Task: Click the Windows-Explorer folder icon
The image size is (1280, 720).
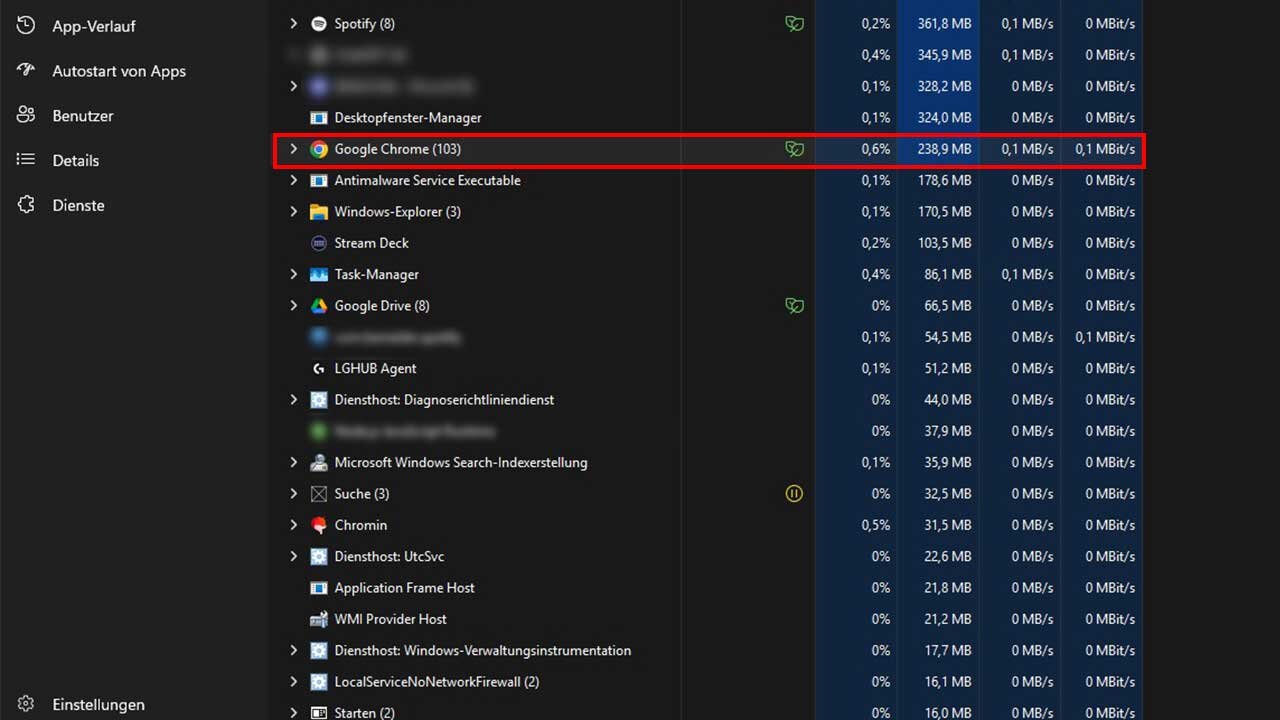Action: tap(319, 212)
